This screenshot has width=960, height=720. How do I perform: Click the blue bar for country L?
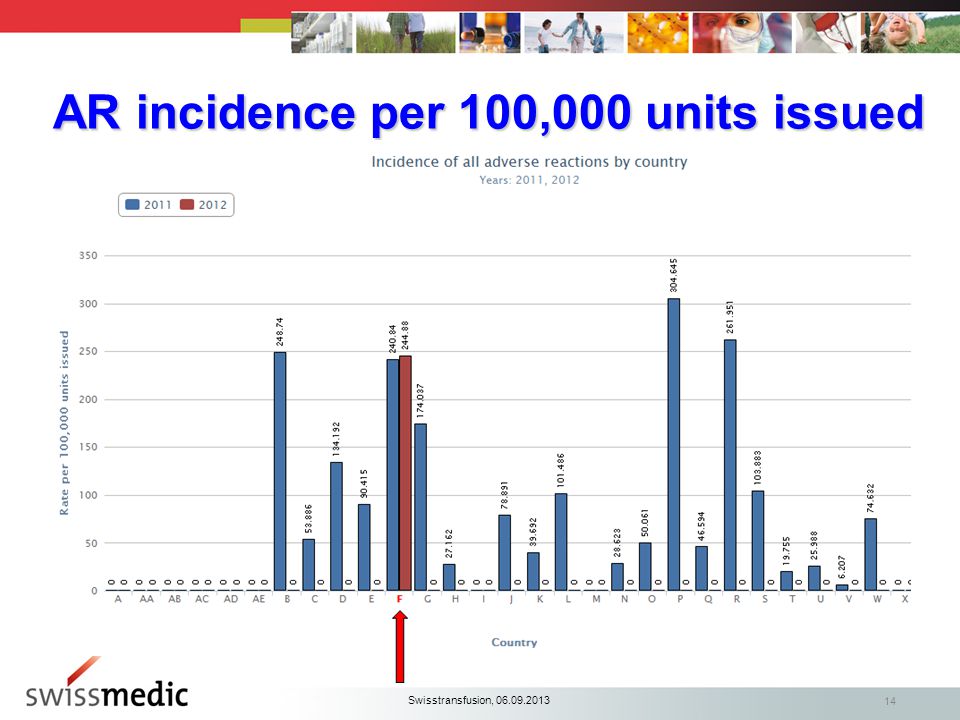(x=561, y=542)
